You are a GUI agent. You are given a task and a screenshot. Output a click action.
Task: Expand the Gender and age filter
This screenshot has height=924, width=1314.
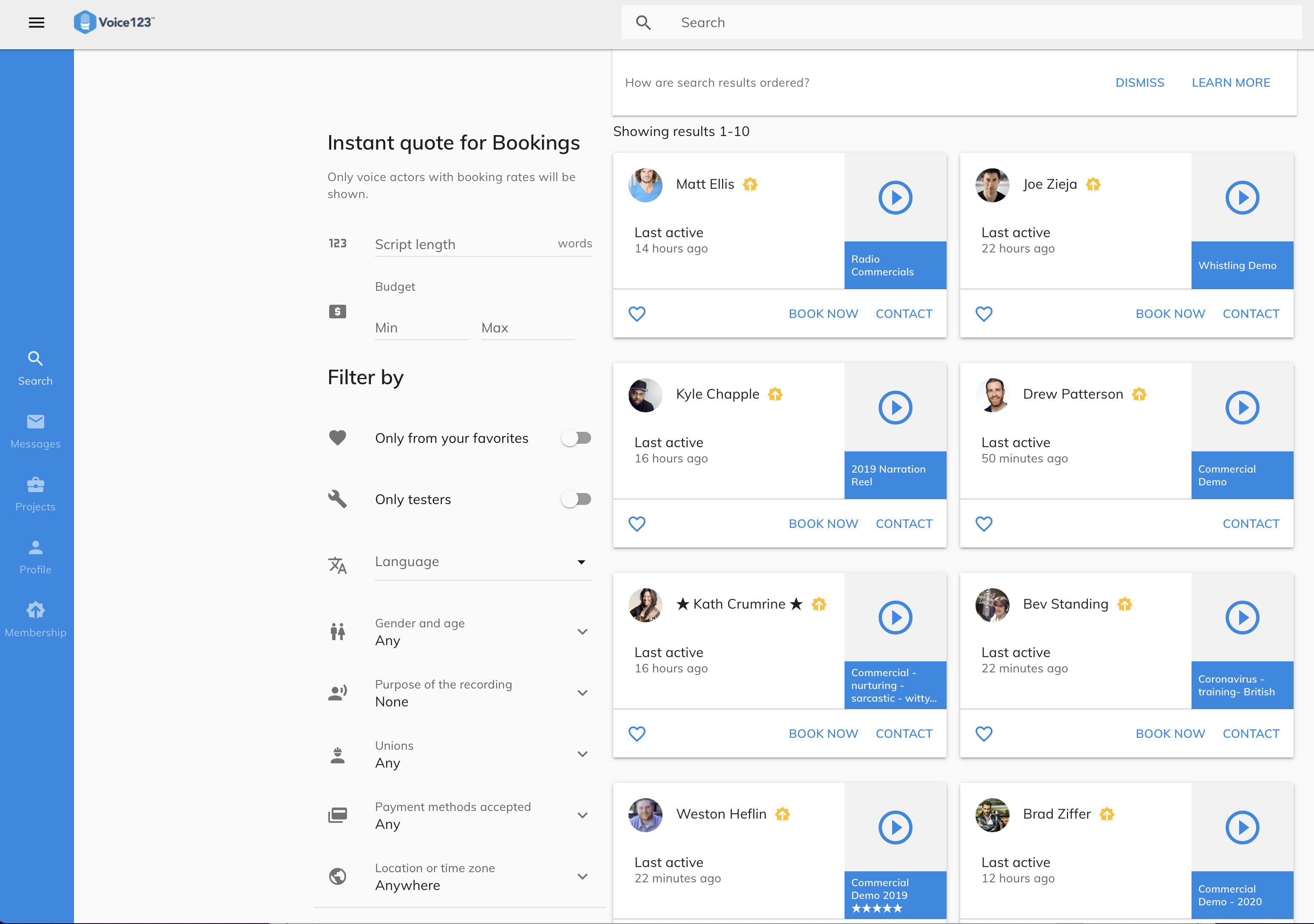[x=582, y=632]
